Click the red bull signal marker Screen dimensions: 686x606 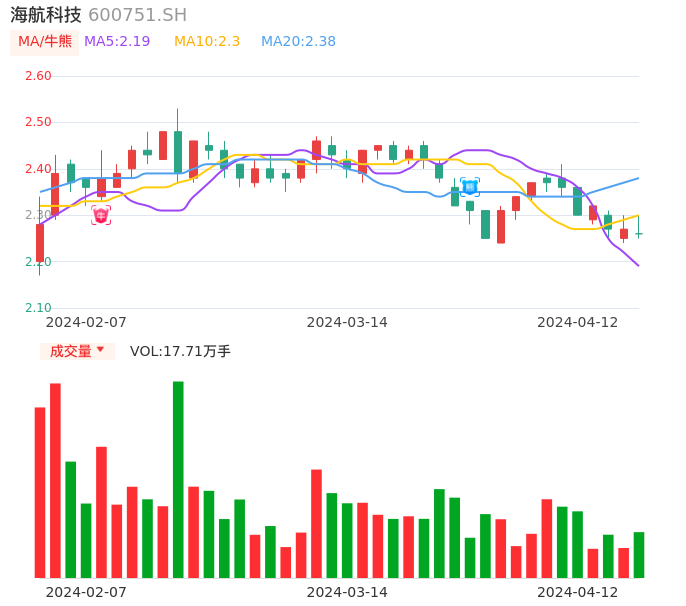tap(101, 215)
